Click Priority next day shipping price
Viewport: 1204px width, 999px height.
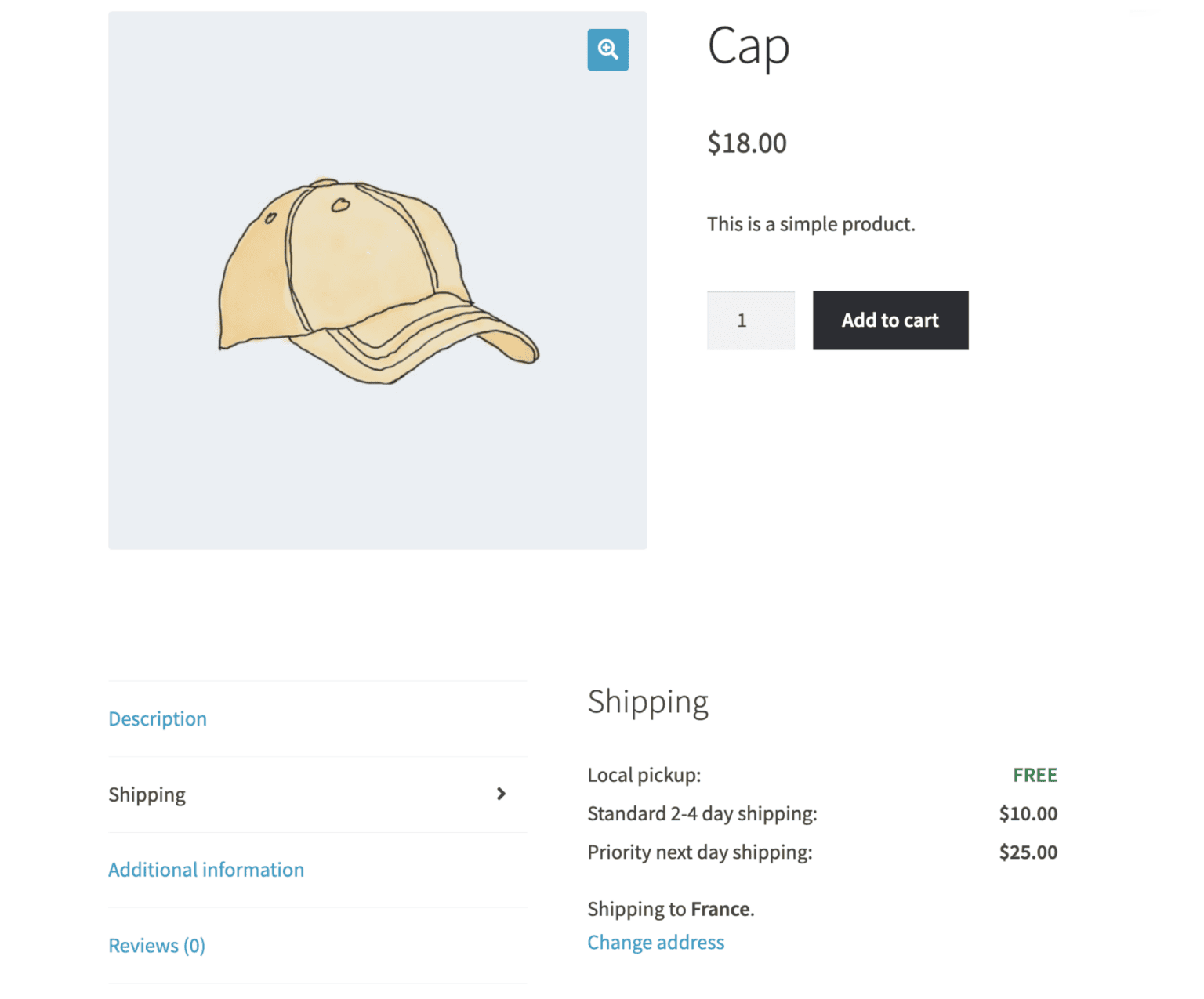[1028, 852]
